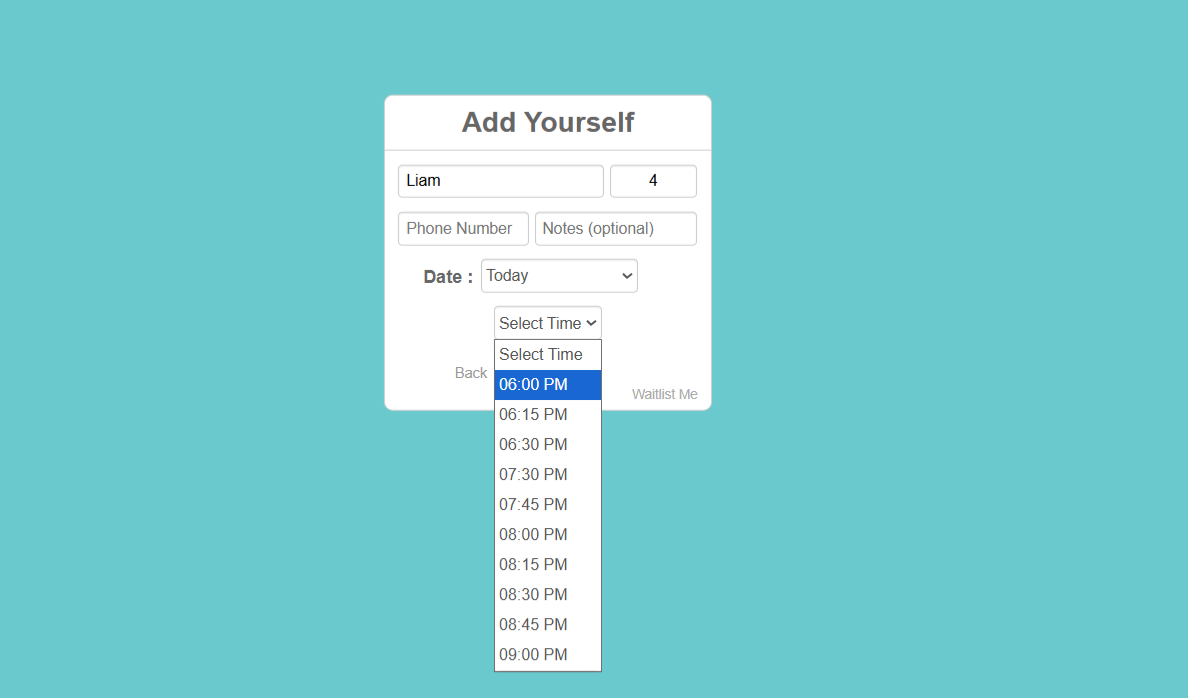Click the name field showing Liam

coord(500,181)
